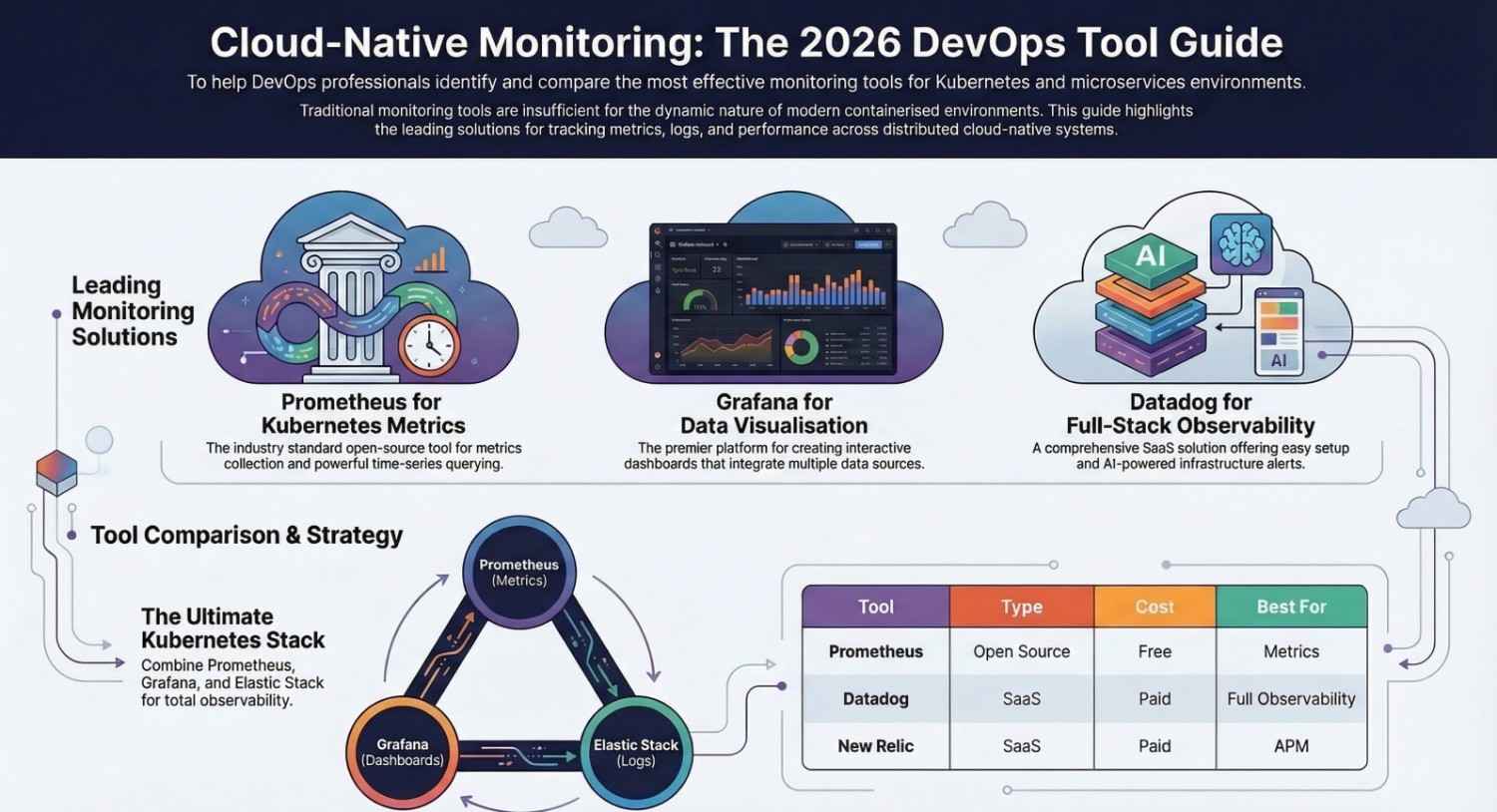Click the green AI chip stack icon
The width and height of the screenshot is (1497, 812).
click(1151, 258)
